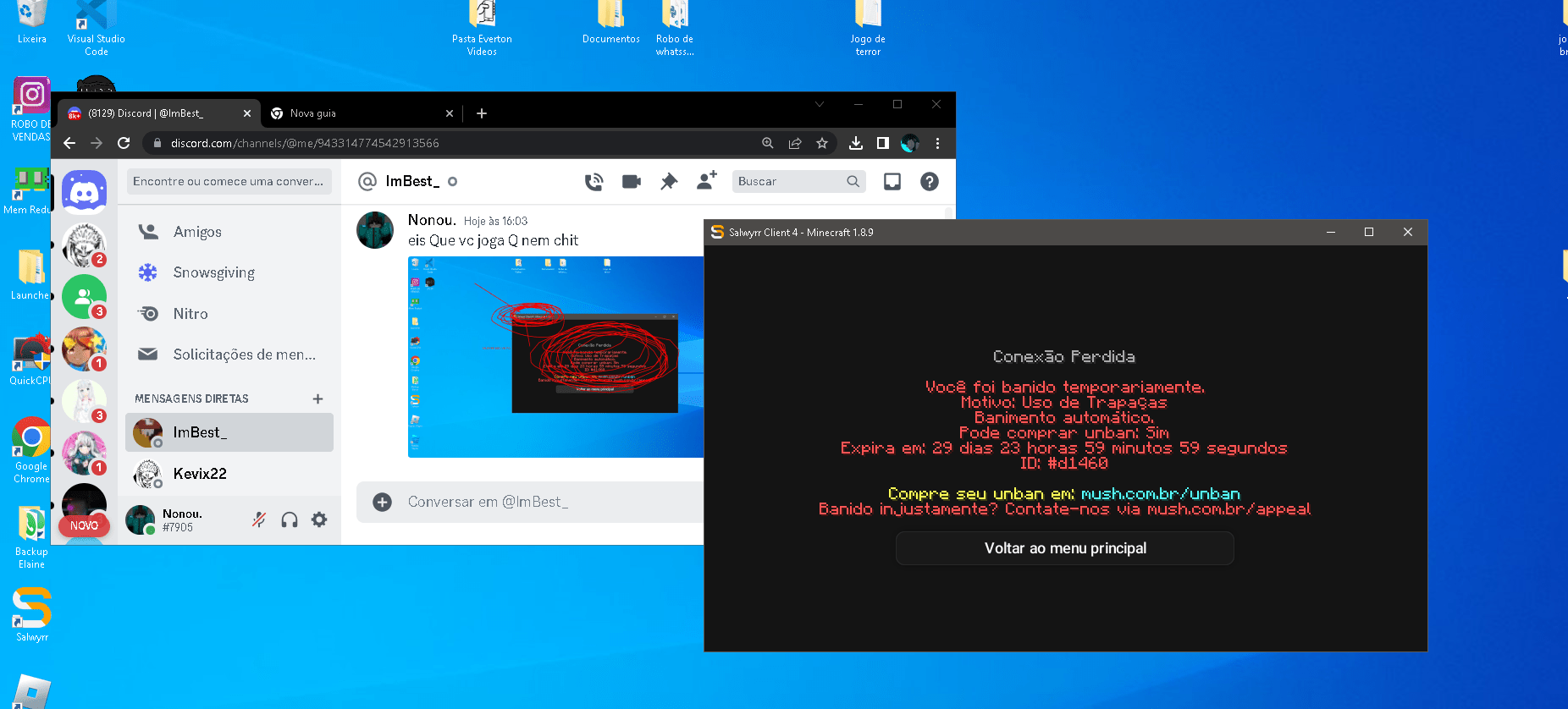Start a video call in Discord

click(632, 181)
